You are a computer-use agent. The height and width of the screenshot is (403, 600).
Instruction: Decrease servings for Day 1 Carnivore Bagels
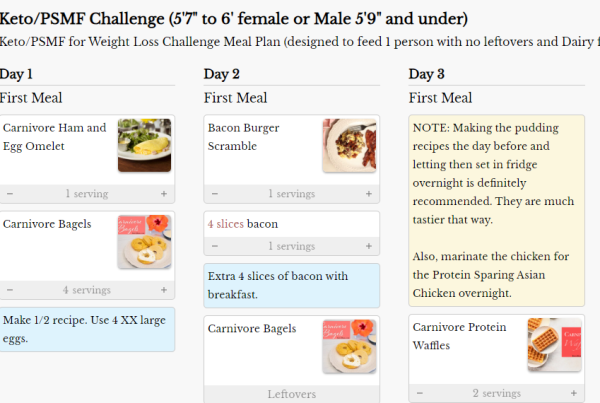coord(10,290)
